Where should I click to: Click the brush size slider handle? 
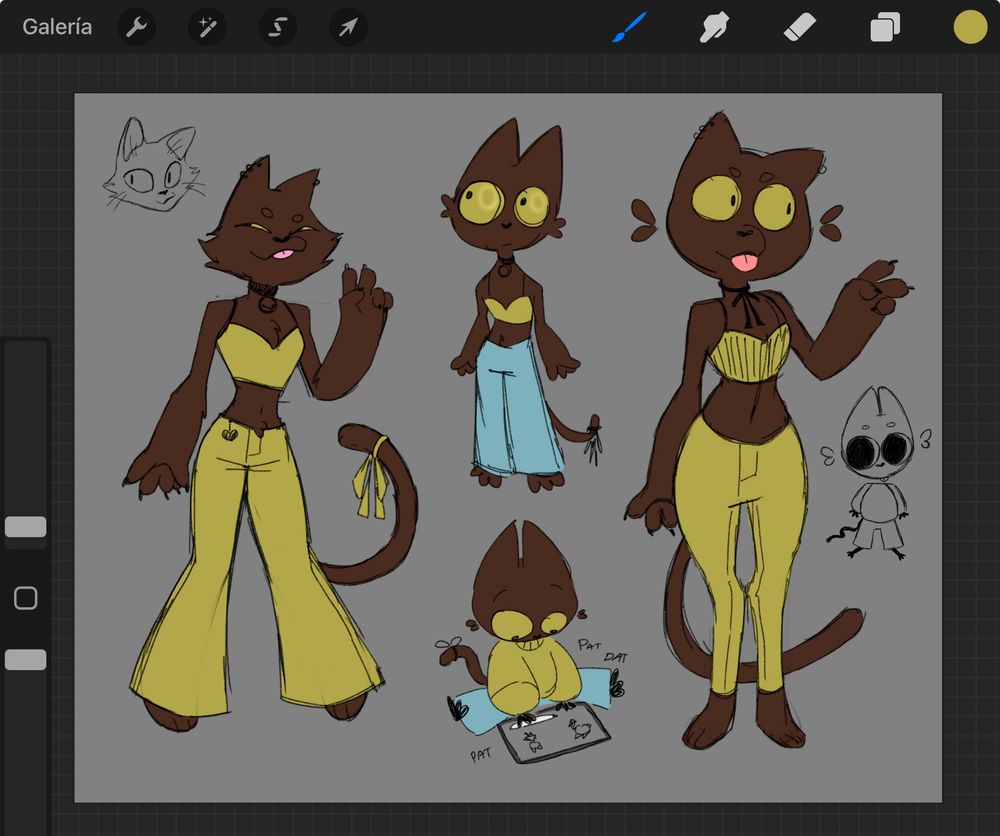pyautogui.click(x=26, y=527)
